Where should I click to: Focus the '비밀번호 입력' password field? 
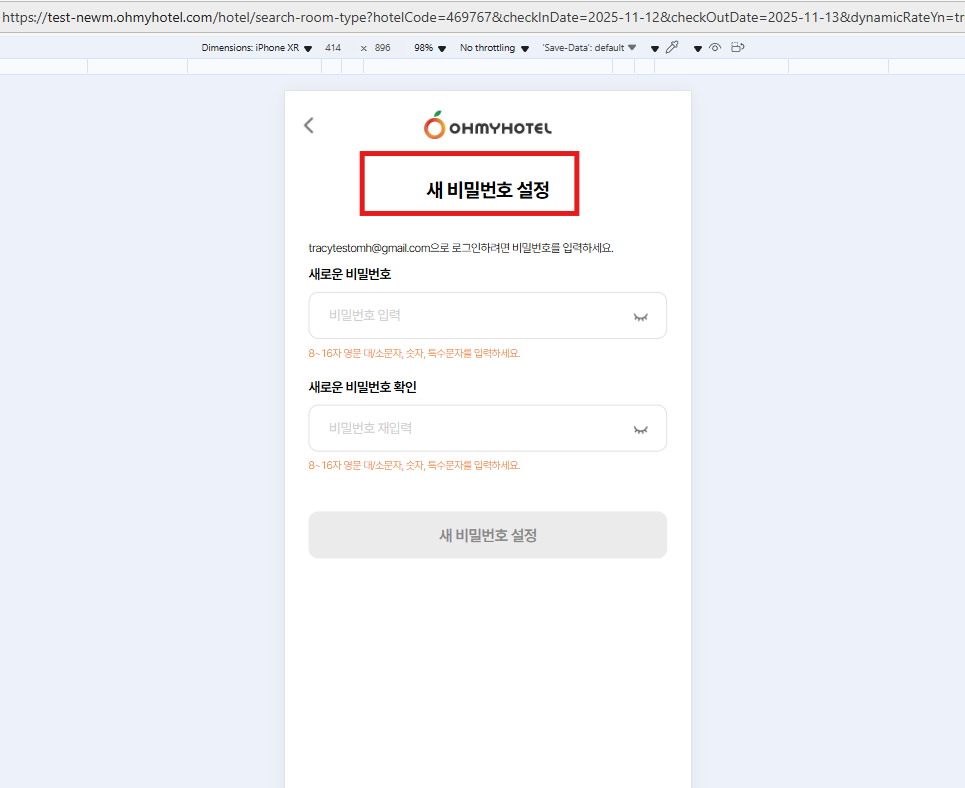[487, 315]
